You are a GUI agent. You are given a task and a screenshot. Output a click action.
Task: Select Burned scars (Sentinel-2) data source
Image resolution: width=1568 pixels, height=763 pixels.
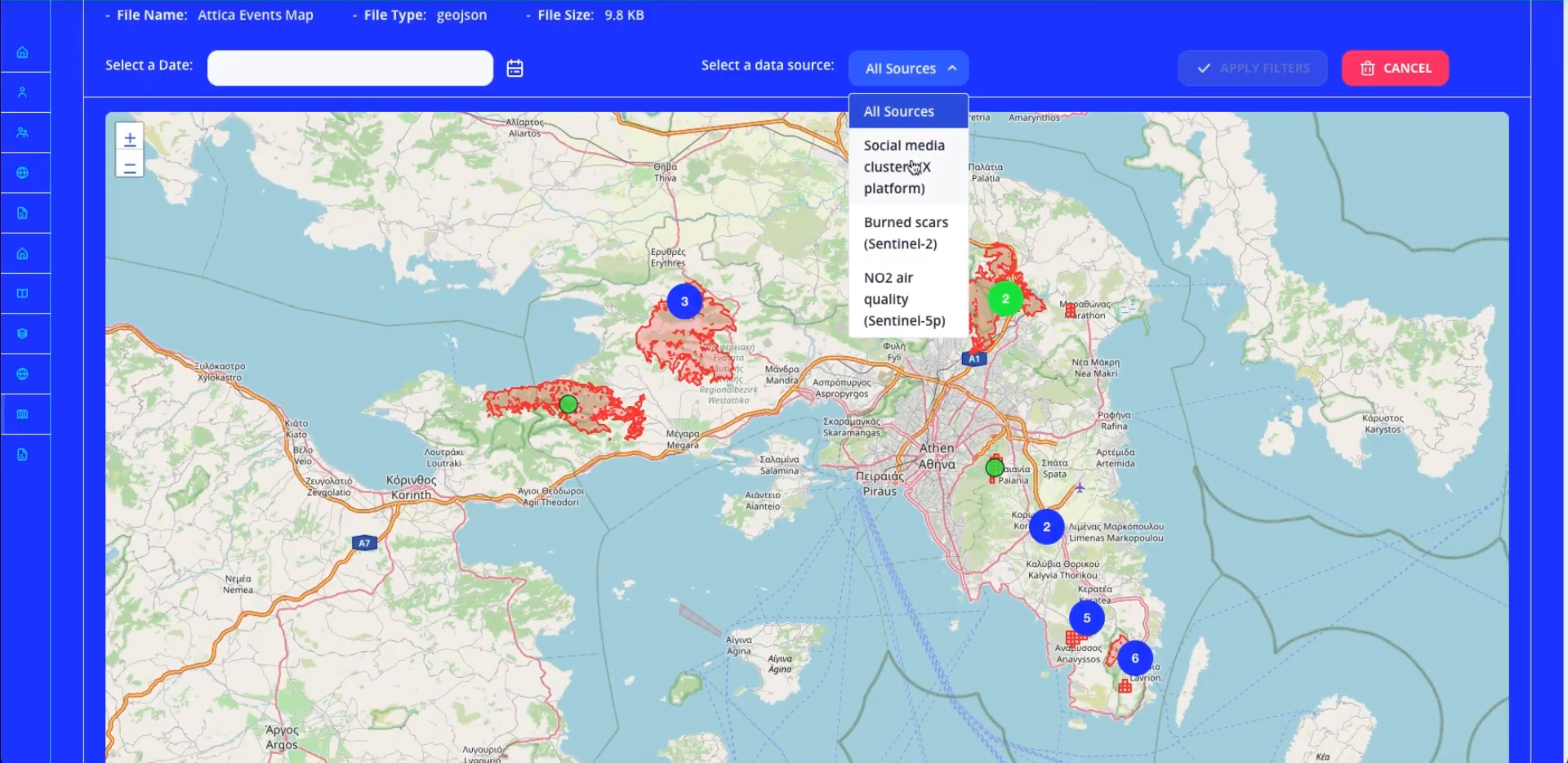point(906,233)
